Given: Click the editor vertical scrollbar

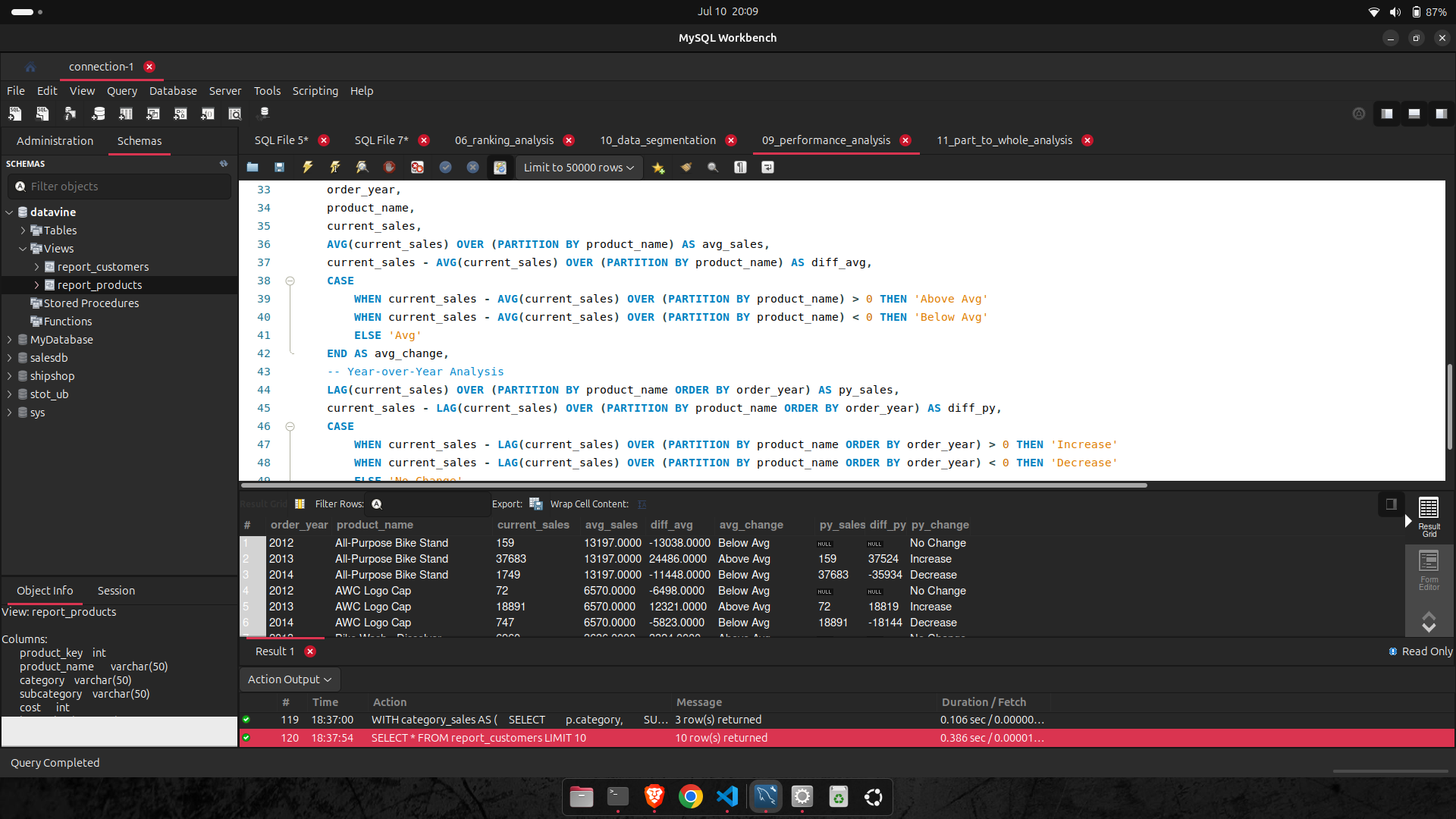Looking at the screenshot, I should (1450, 406).
